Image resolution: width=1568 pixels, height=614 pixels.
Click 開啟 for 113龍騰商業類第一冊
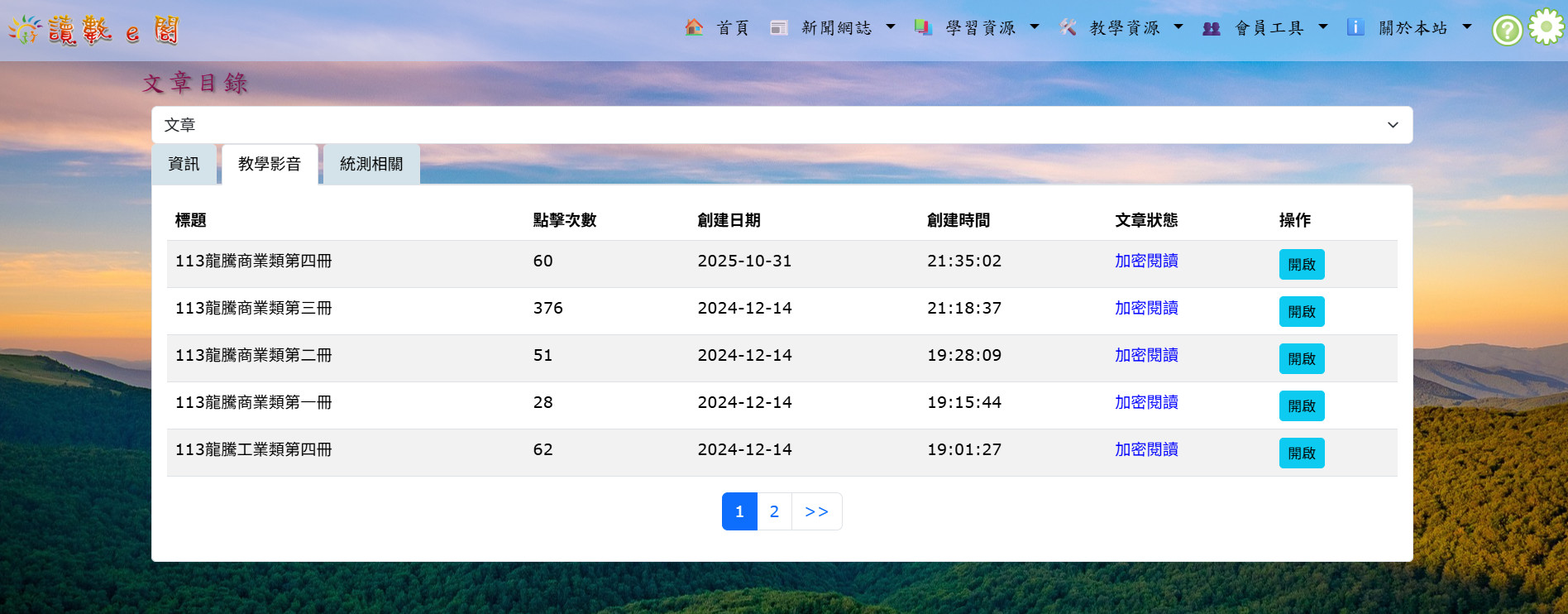[1302, 406]
